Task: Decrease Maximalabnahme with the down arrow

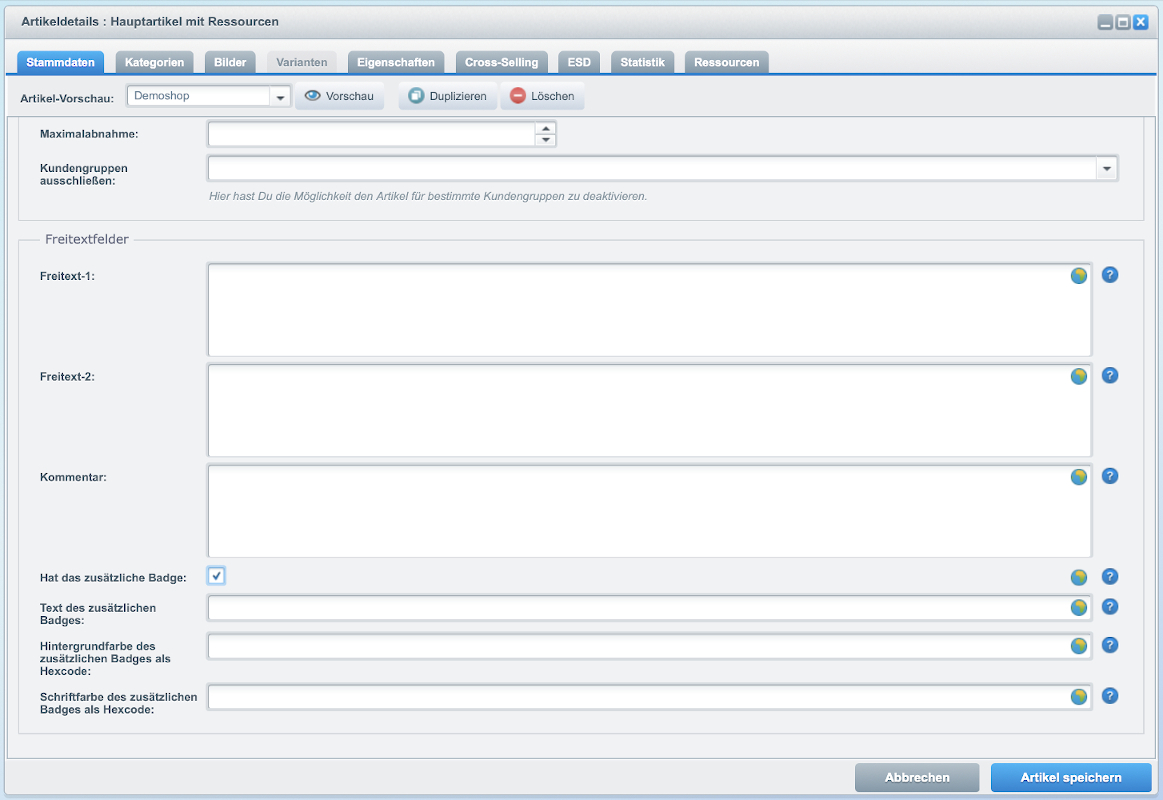Action: click(545, 140)
